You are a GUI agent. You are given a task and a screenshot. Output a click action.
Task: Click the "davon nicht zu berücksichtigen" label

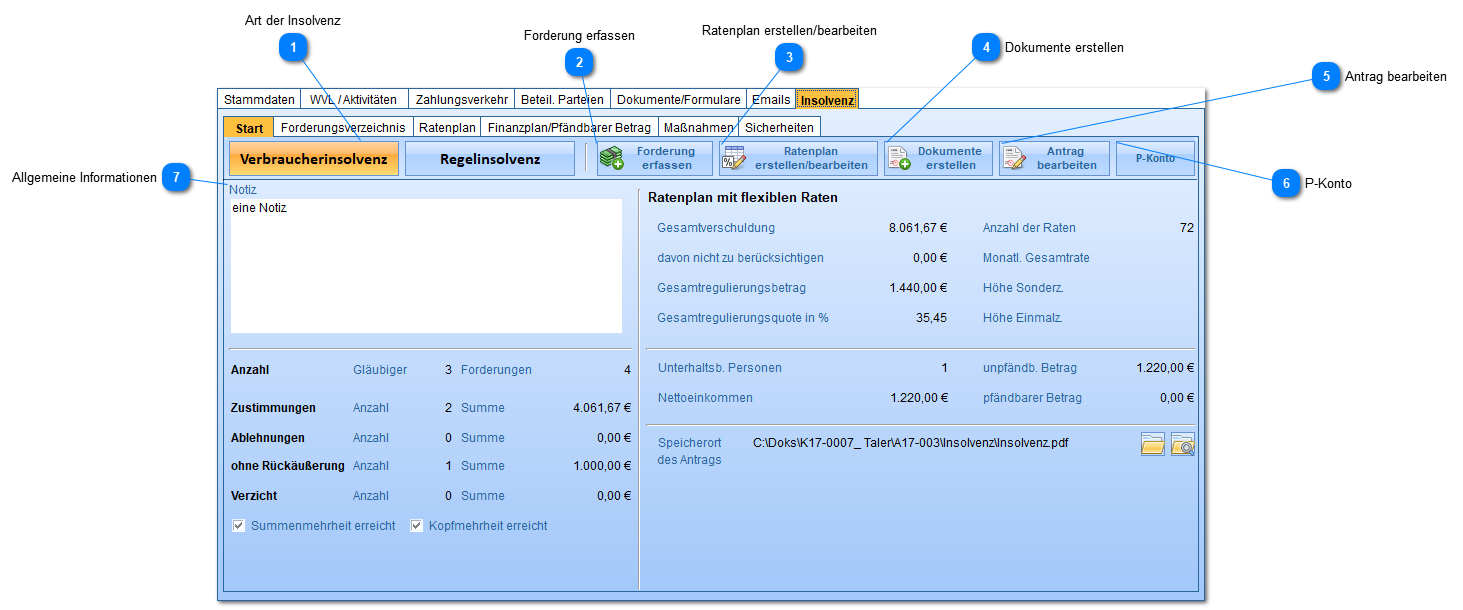tap(740, 258)
